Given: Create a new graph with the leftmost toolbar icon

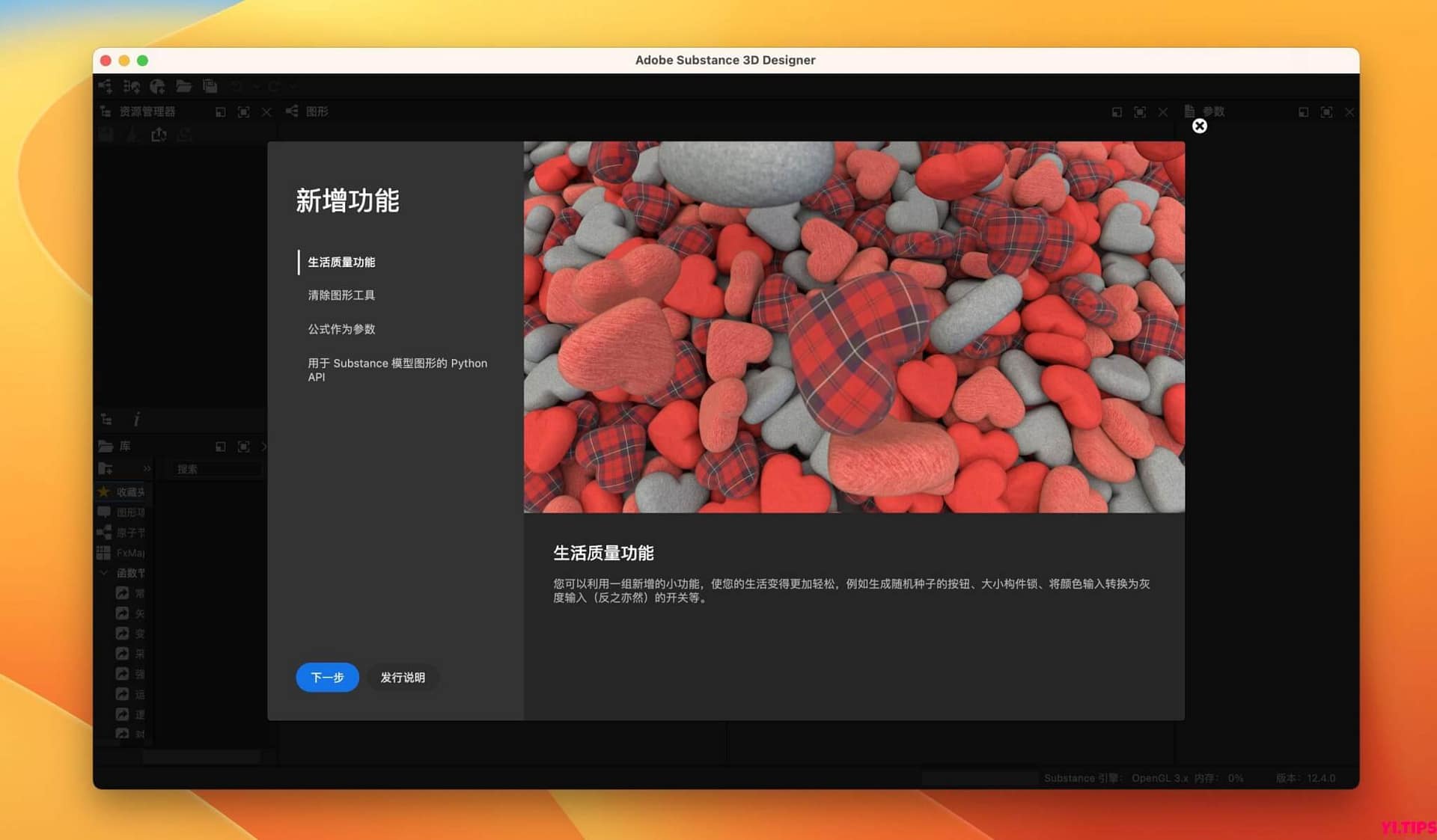Looking at the screenshot, I should pos(106,86).
